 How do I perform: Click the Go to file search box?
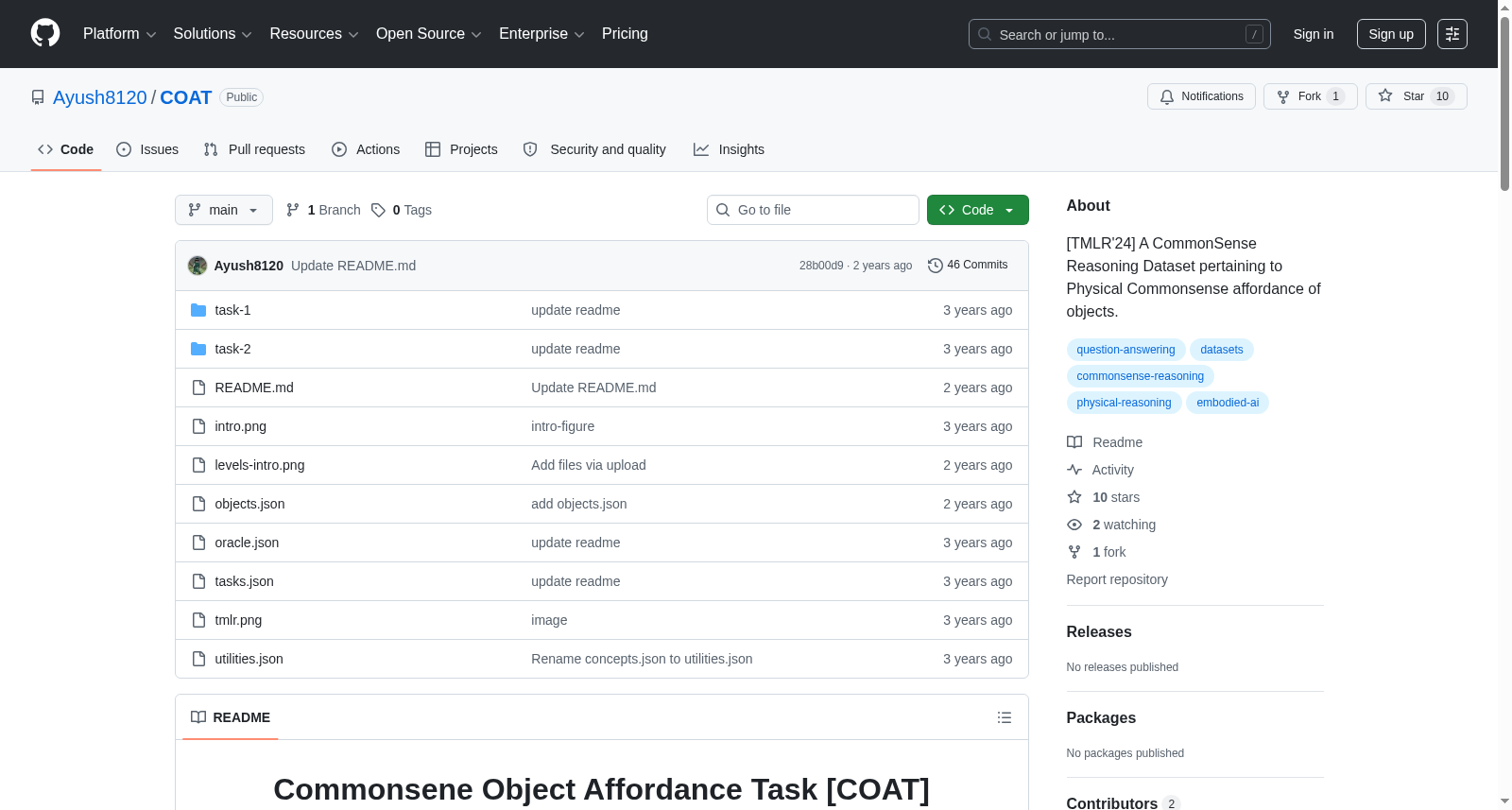pyautogui.click(x=813, y=210)
